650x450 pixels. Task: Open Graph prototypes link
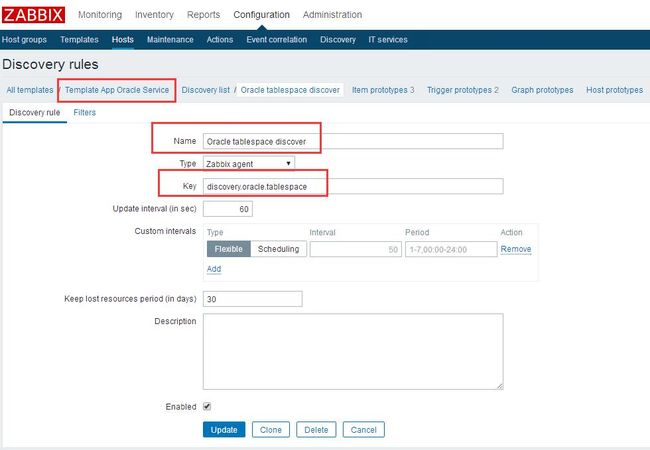pos(542,90)
